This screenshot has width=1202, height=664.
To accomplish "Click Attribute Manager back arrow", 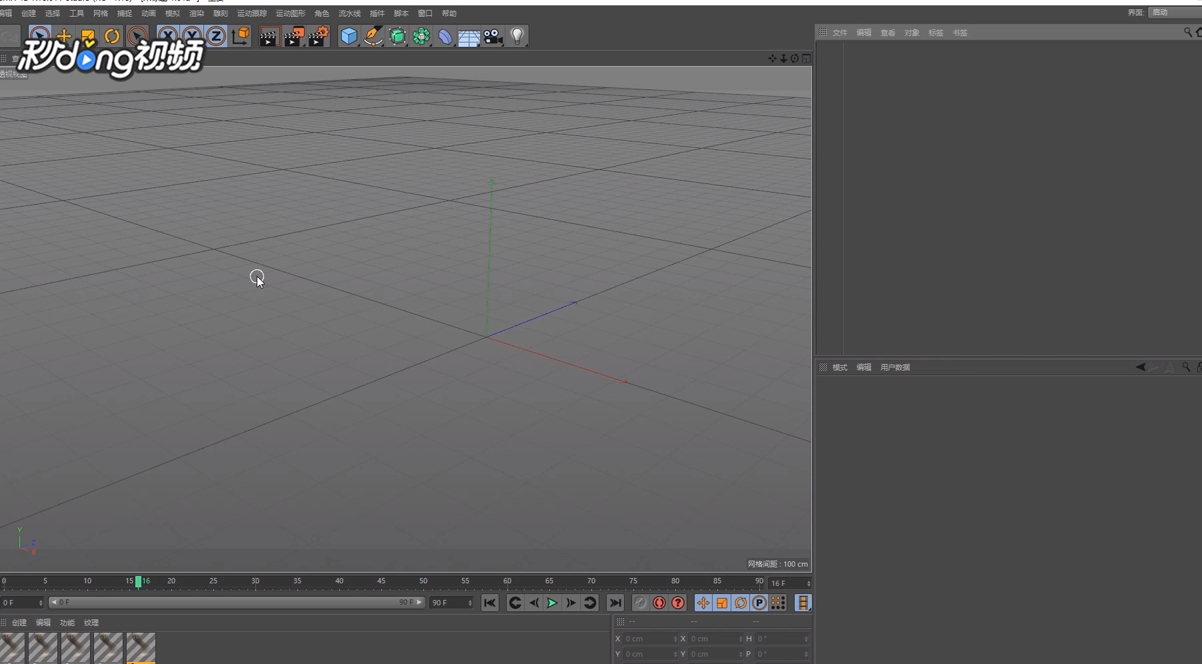I will coord(1140,367).
